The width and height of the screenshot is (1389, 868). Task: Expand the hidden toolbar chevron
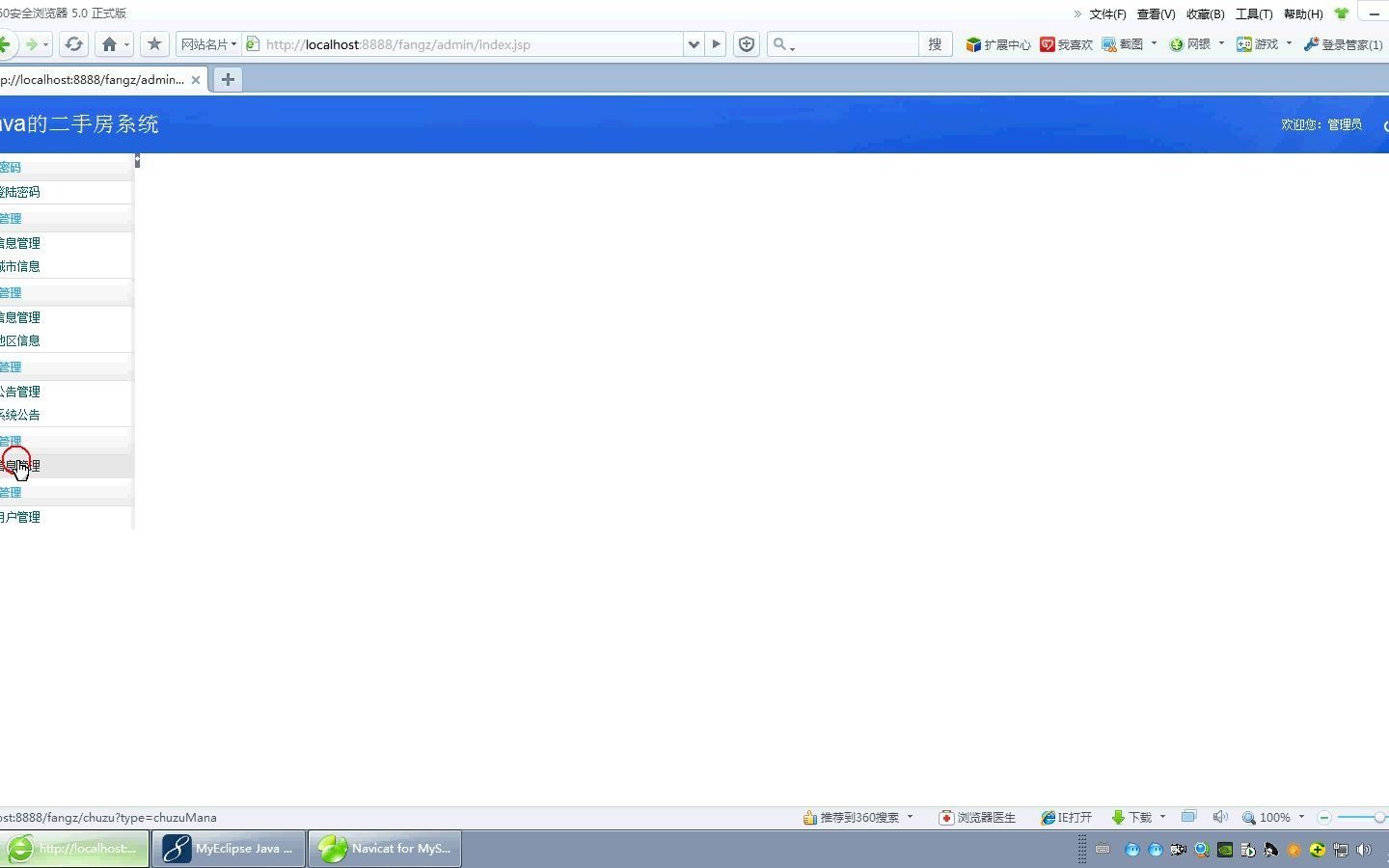point(1077,14)
